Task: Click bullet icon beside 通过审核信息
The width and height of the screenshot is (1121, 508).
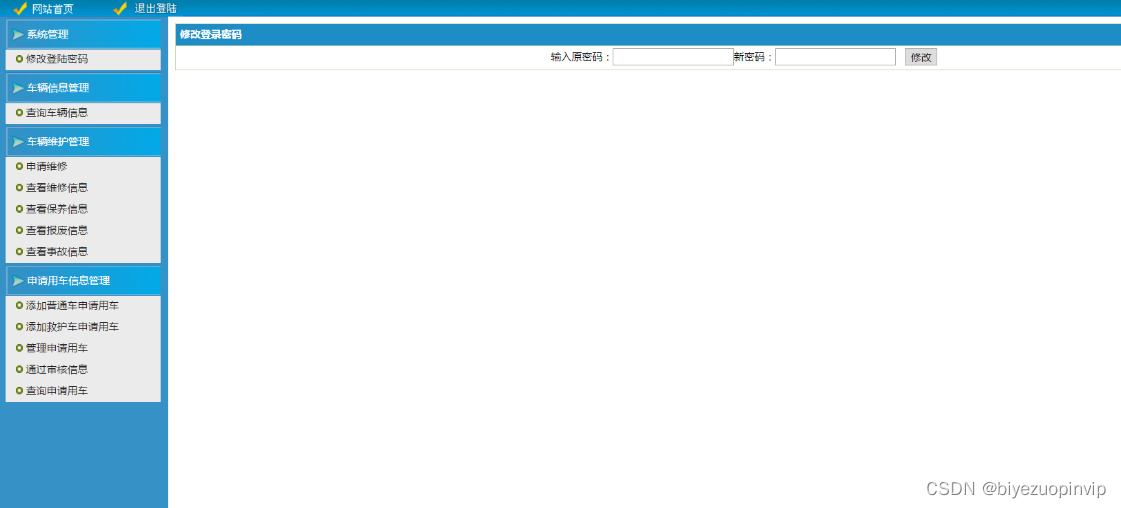Action: pyautogui.click(x=19, y=370)
